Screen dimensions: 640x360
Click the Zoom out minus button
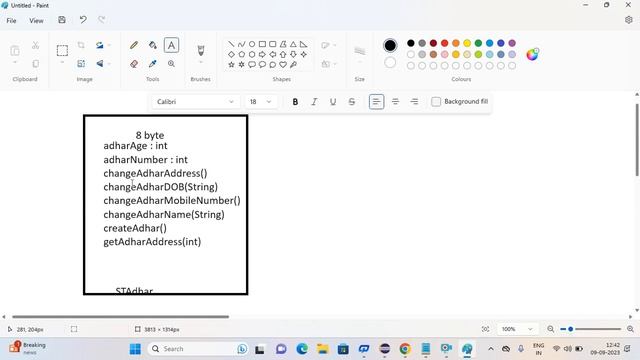(551, 329)
